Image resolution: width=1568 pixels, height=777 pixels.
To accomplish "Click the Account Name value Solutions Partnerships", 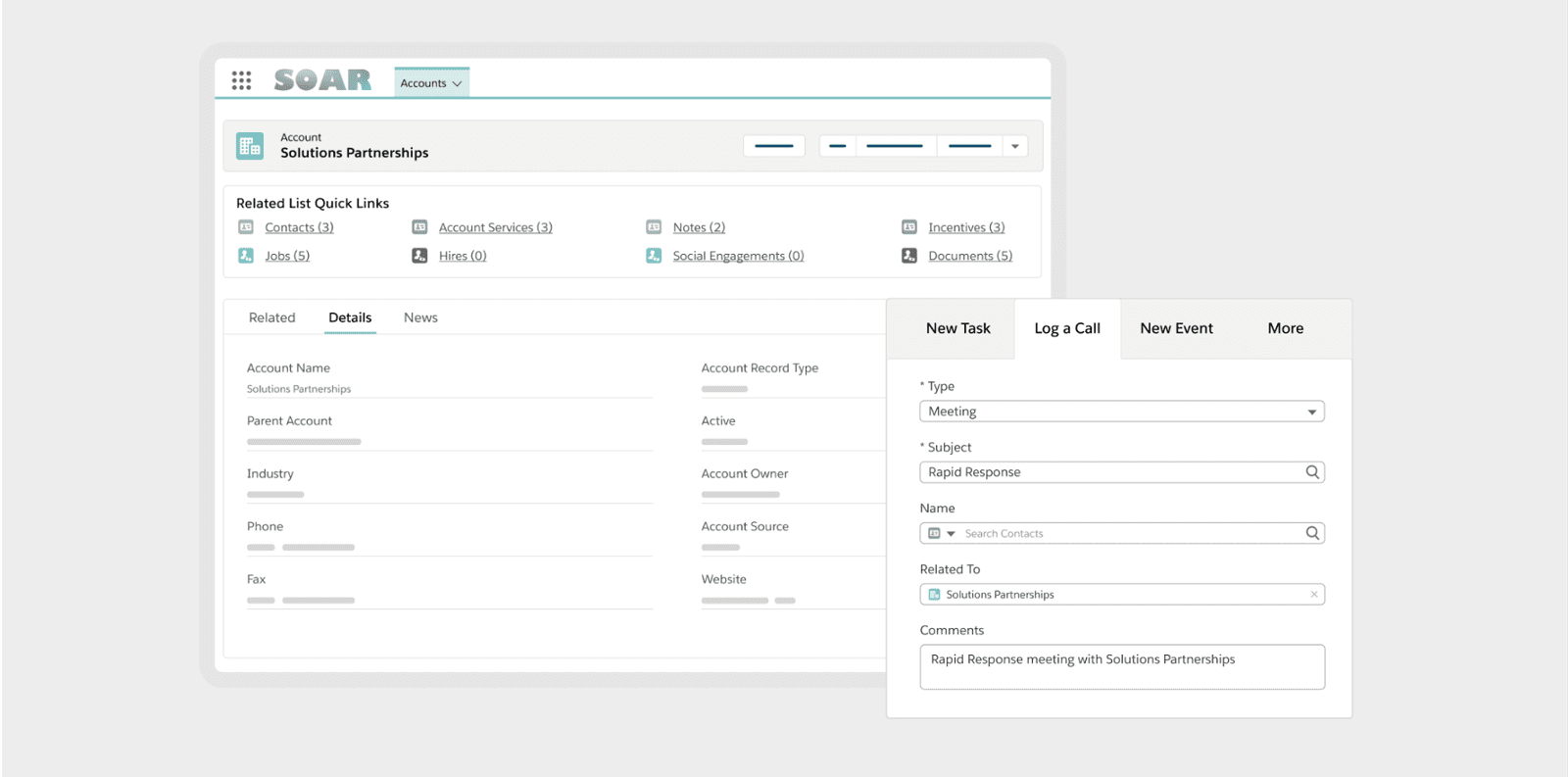I will (x=299, y=389).
